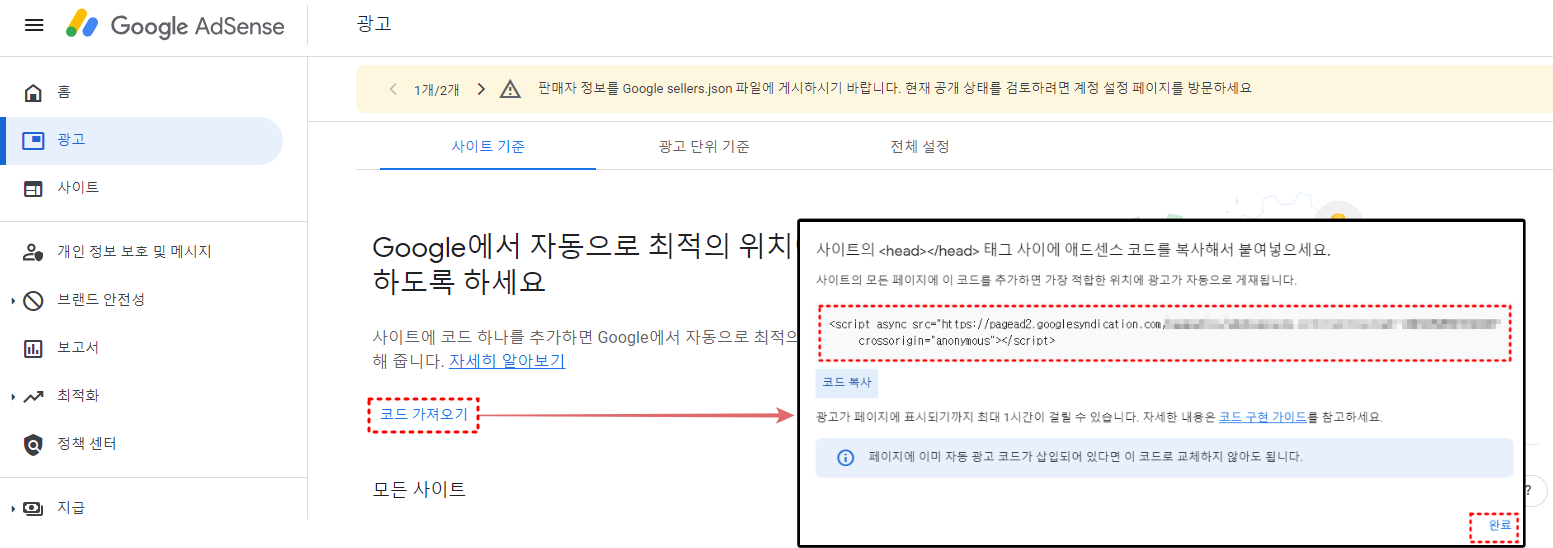Click the sellers.json notification message text

894,88
